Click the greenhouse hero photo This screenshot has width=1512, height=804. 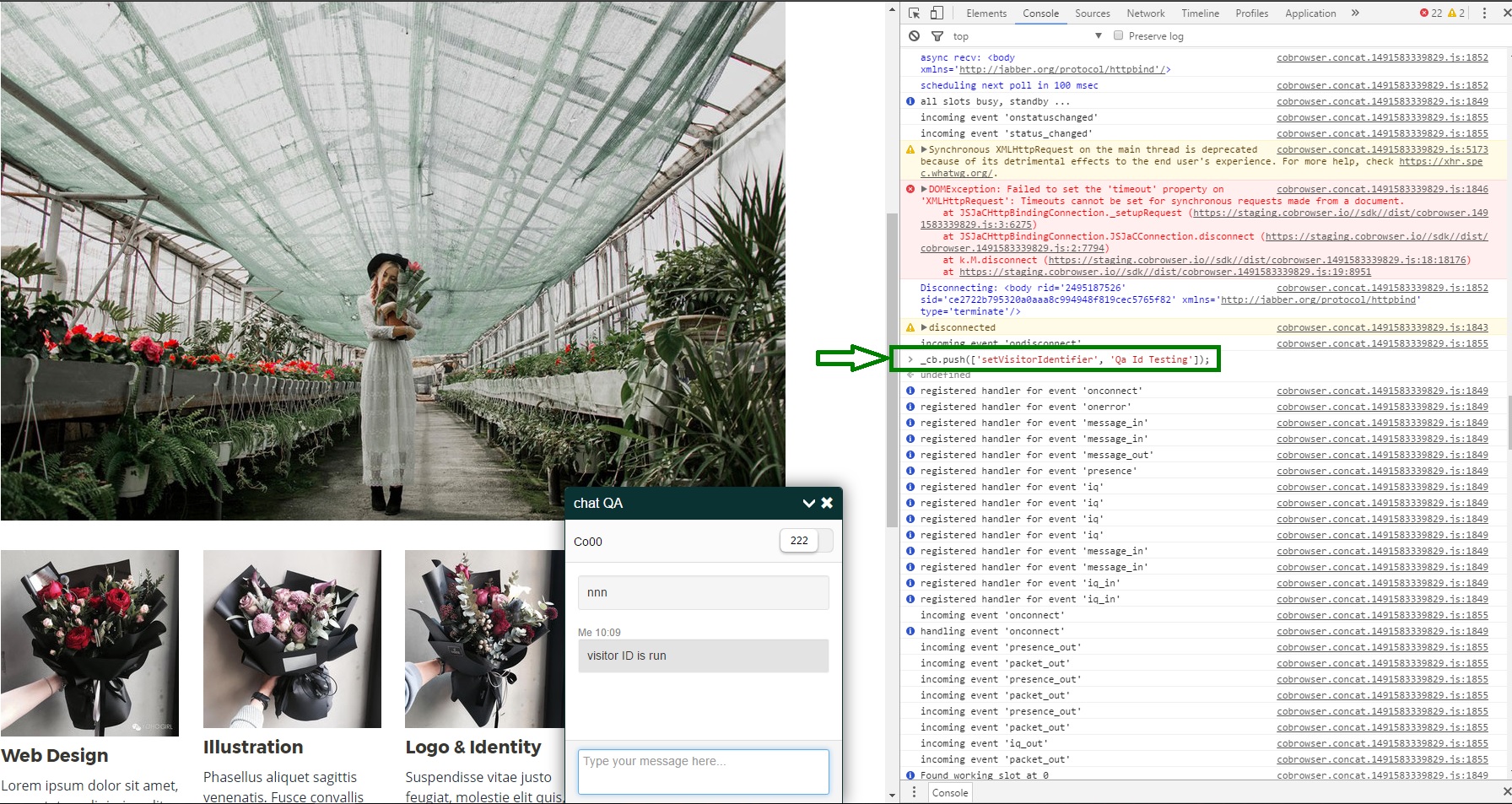pyautogui.click(x=392, y=261)
